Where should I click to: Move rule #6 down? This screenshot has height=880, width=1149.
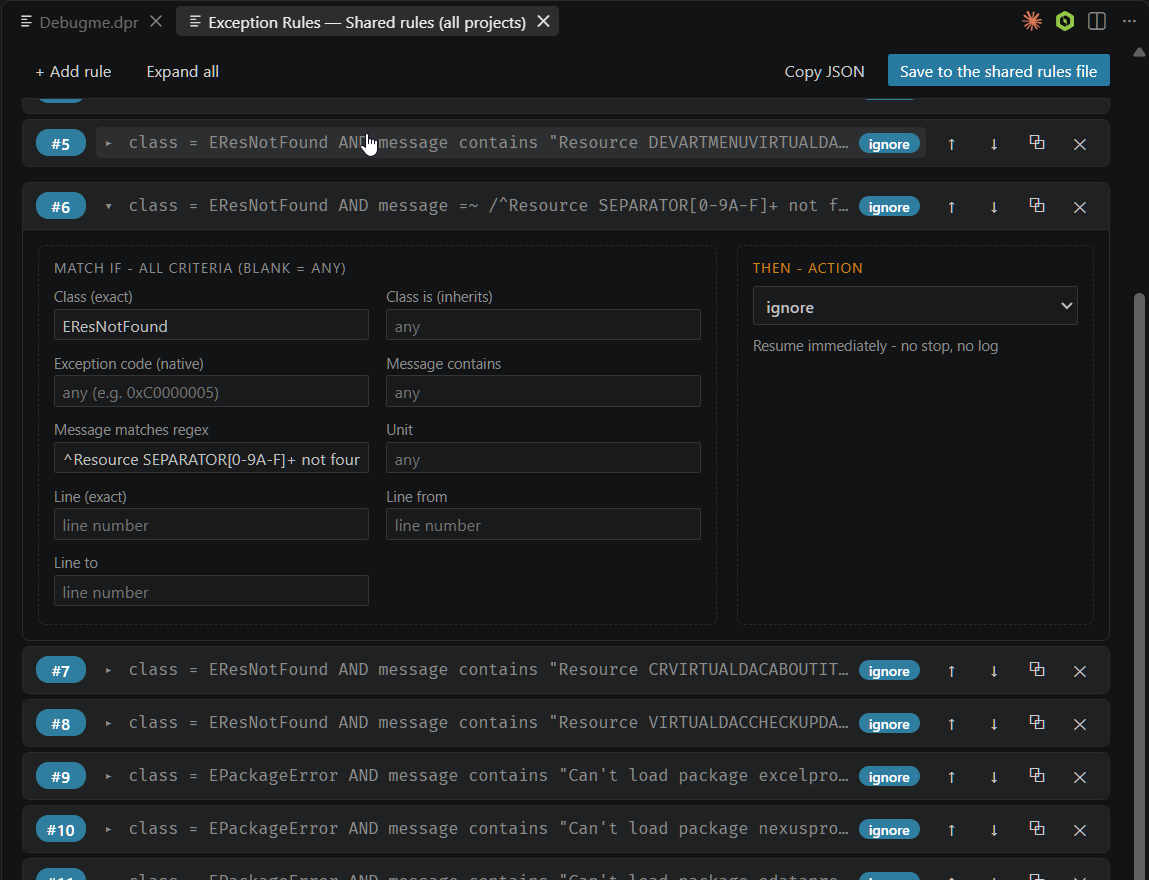(x=994, y=207)
